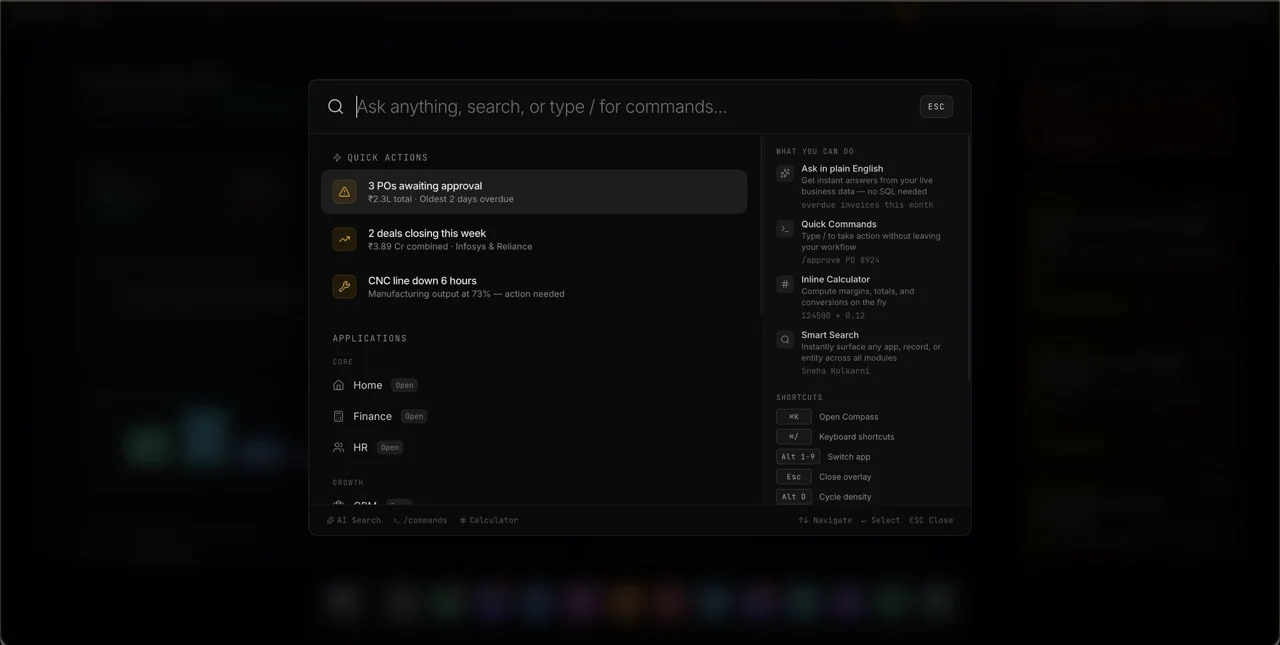The height and width of the screenshot is (645, 1280).
Task: Click the trending icon for deals closing
Action: pyautogui.click(x=344, y=239)
